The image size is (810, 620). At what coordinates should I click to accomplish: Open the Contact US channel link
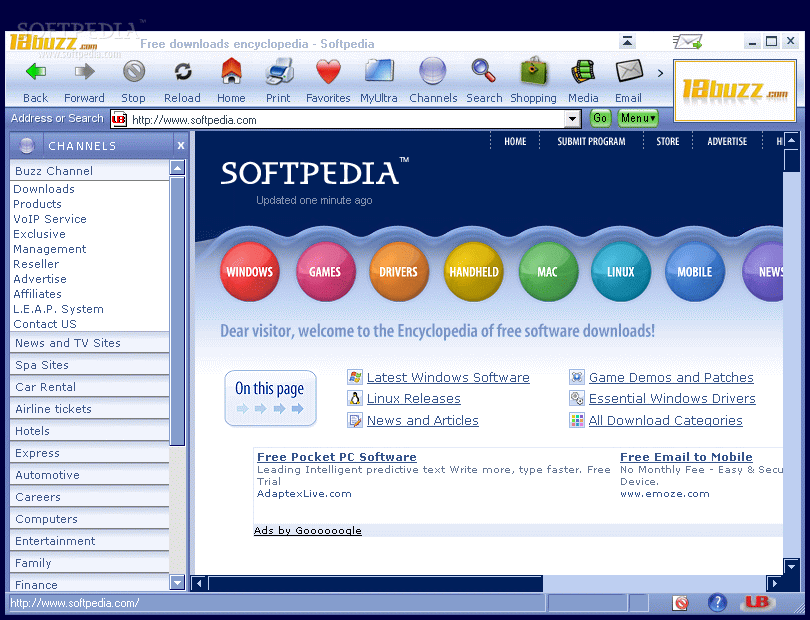pos(45,324)
